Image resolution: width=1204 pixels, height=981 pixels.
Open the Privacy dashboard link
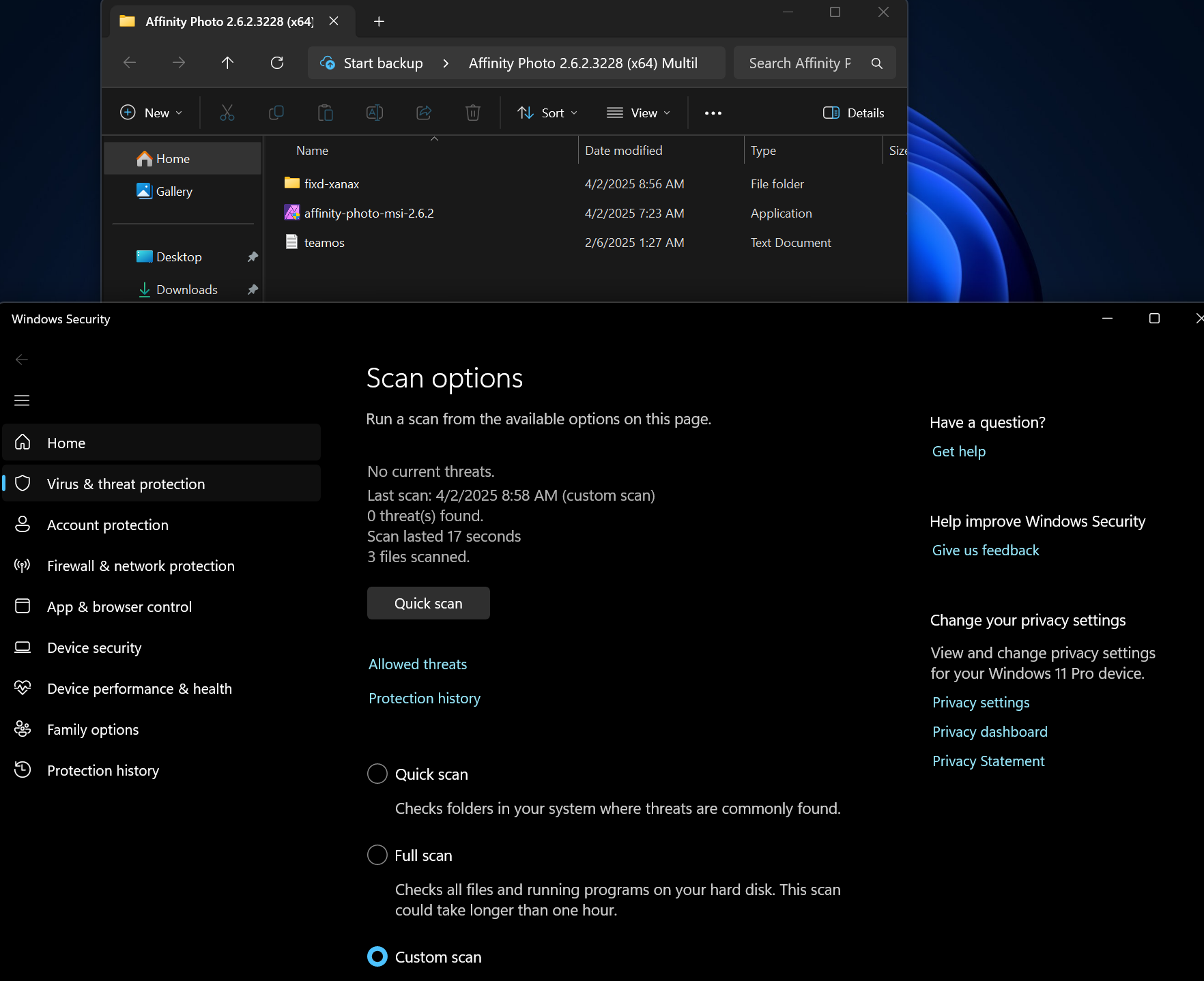[x=990, y=732]
